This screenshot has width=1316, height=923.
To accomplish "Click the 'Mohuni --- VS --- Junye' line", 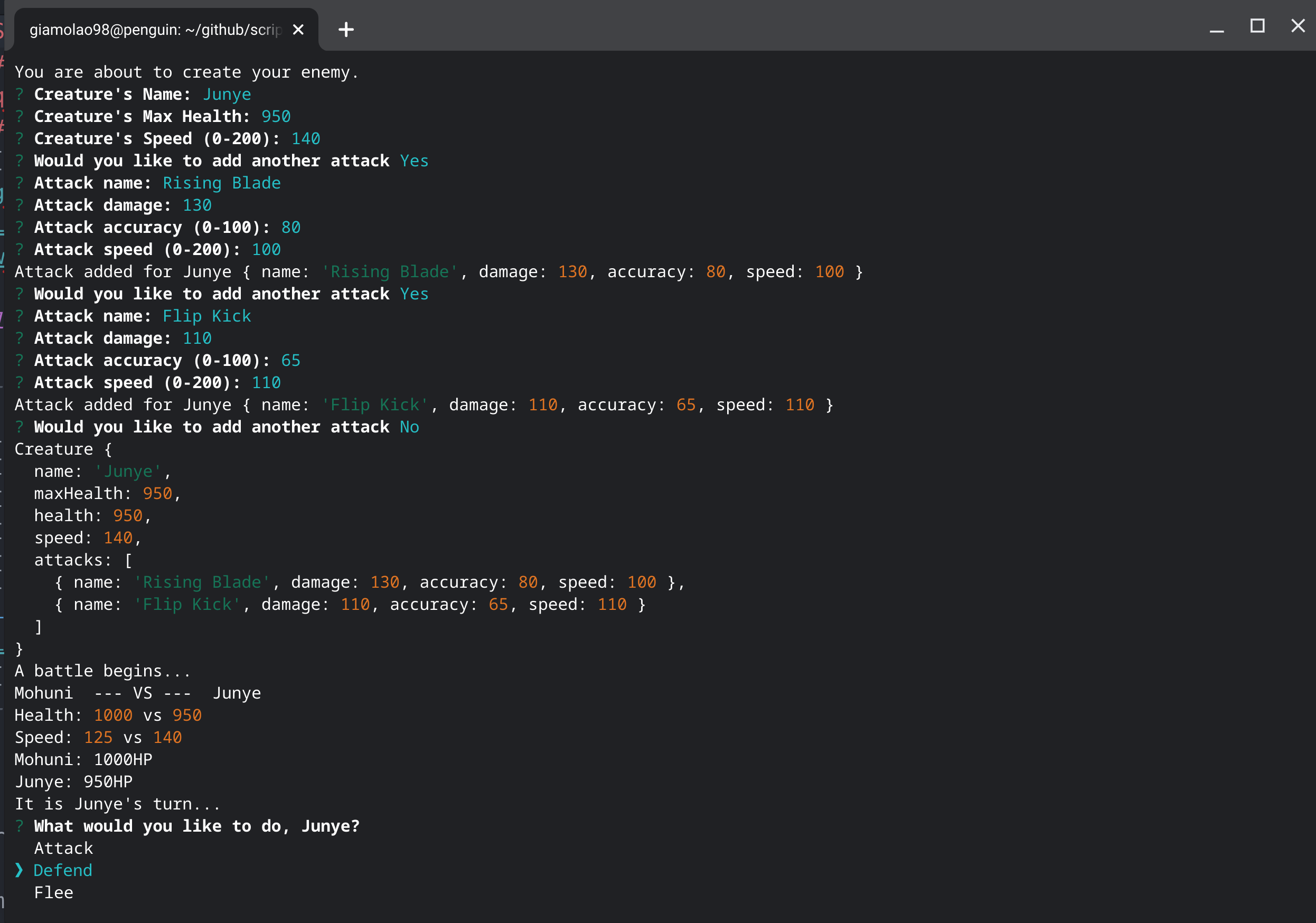I will tap(137, 693).
